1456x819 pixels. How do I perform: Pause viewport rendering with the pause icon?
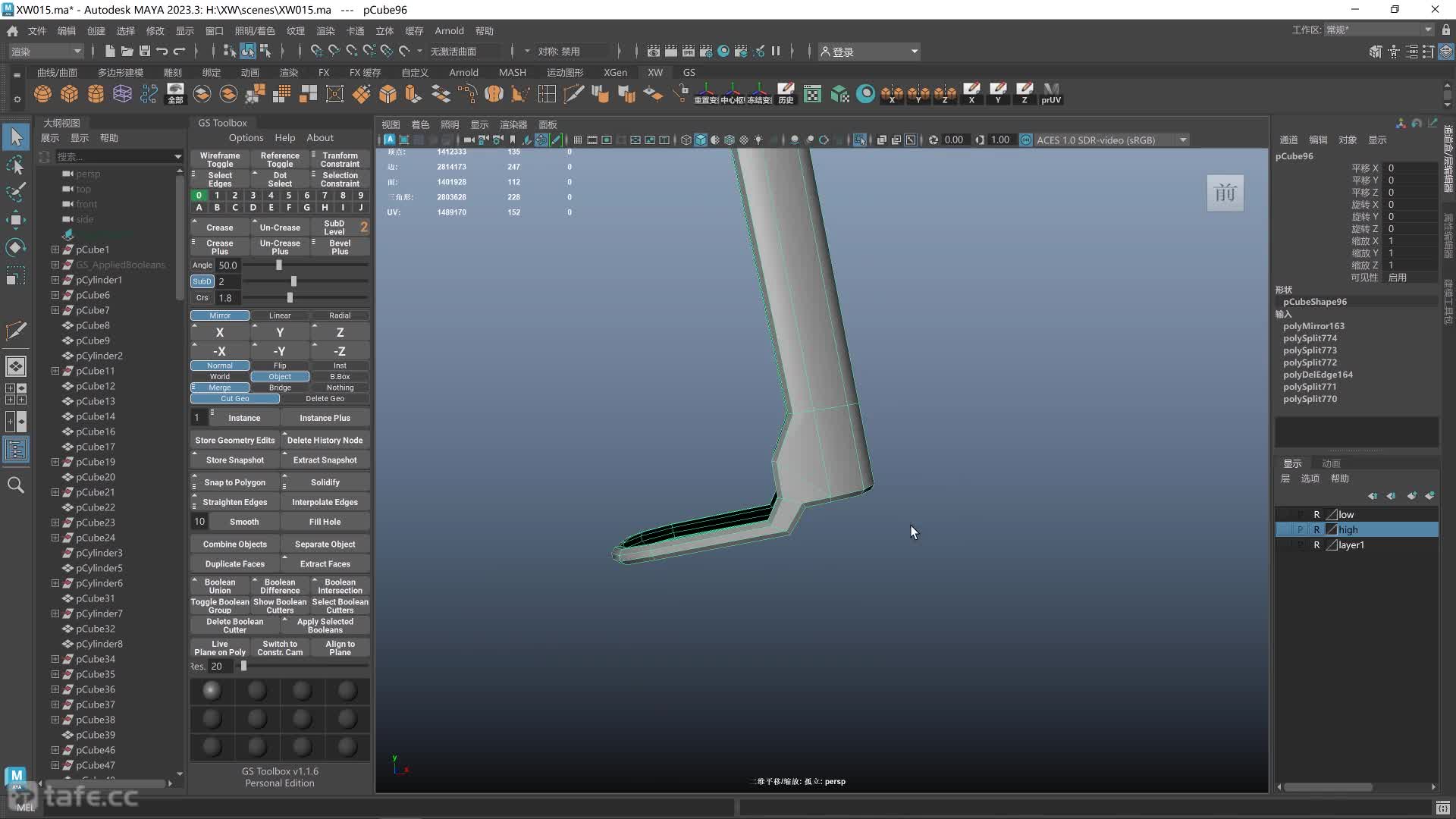click(x=776, y=52)
